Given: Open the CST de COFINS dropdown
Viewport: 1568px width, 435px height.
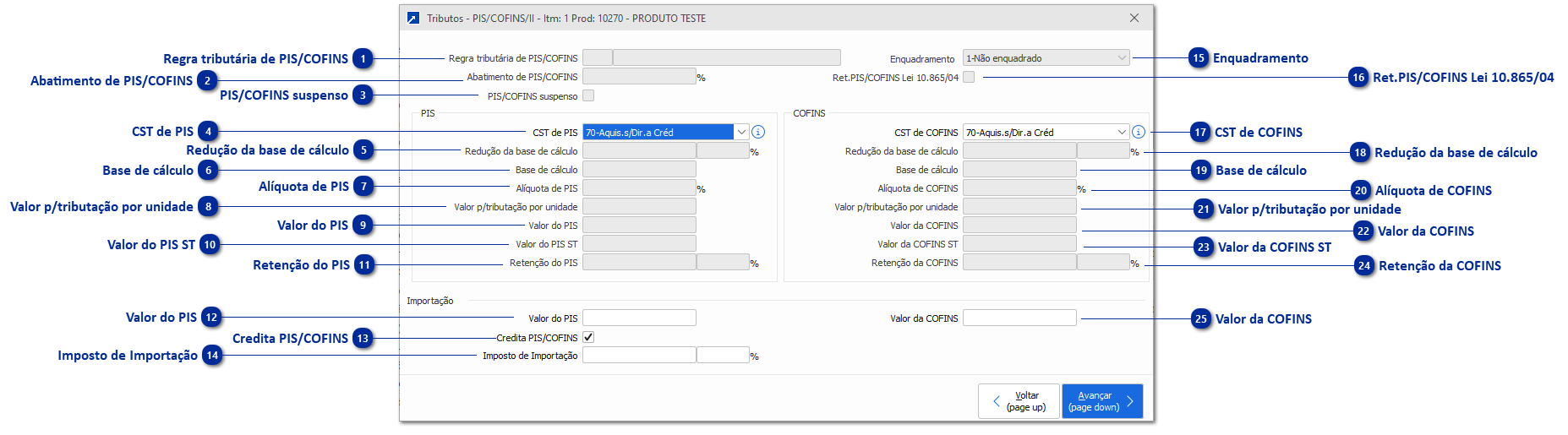Looking at the screenshot, I should [x=1122, y=133].
